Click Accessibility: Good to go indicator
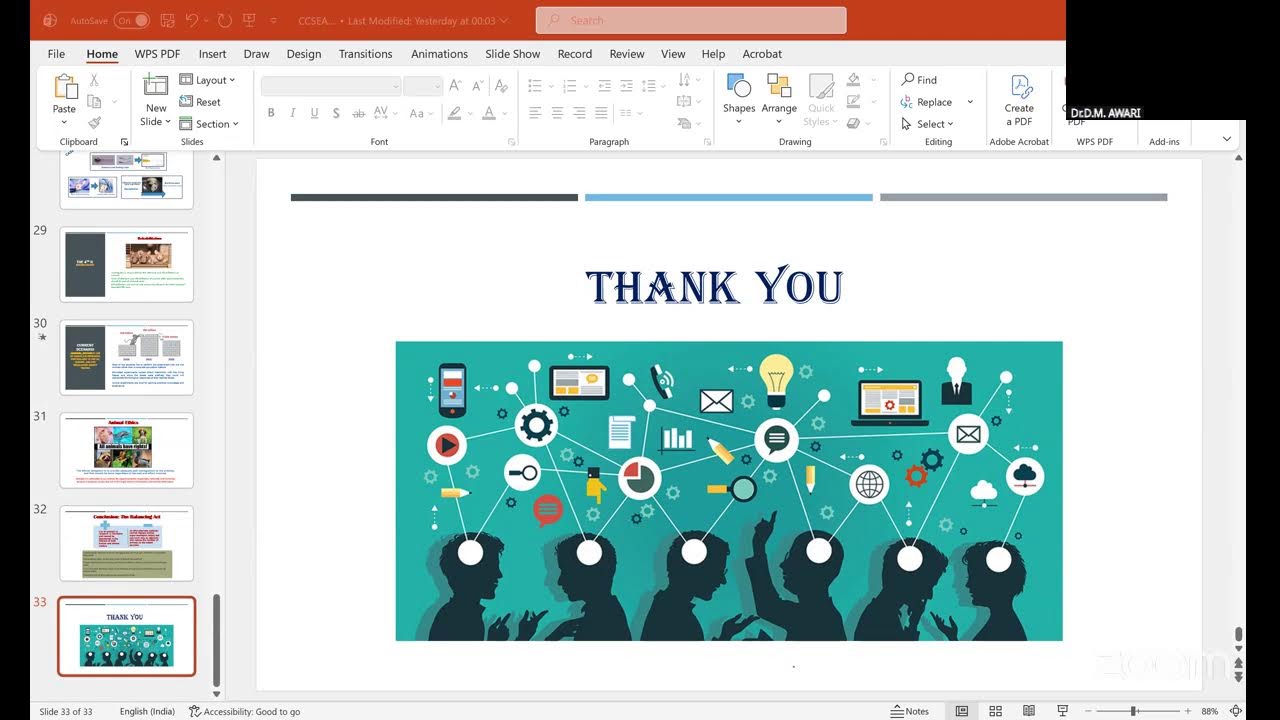1280x720 pixels. [245, 712]
